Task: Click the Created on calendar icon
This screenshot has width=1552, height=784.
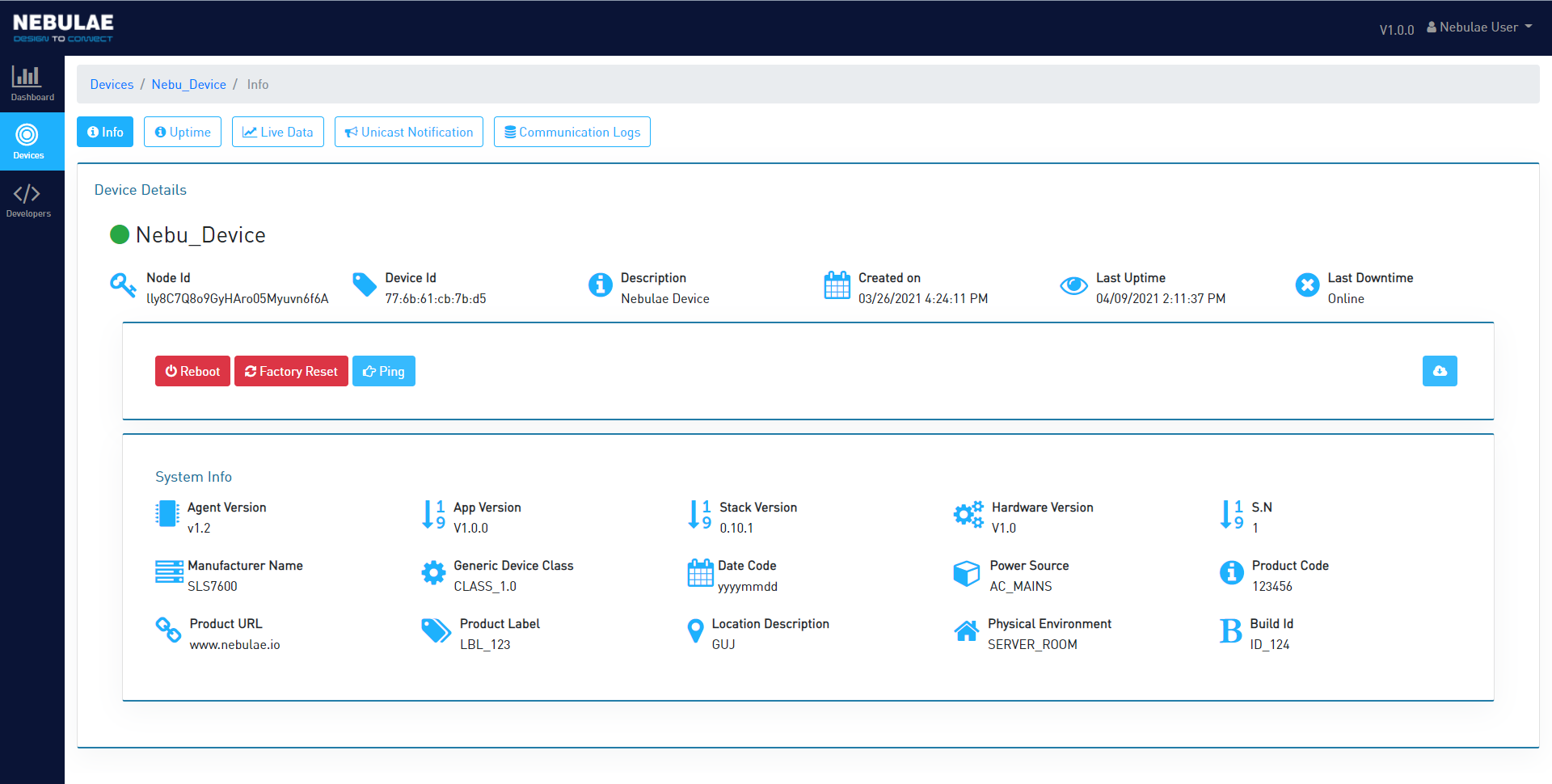Action: click(x=837, y=285)
